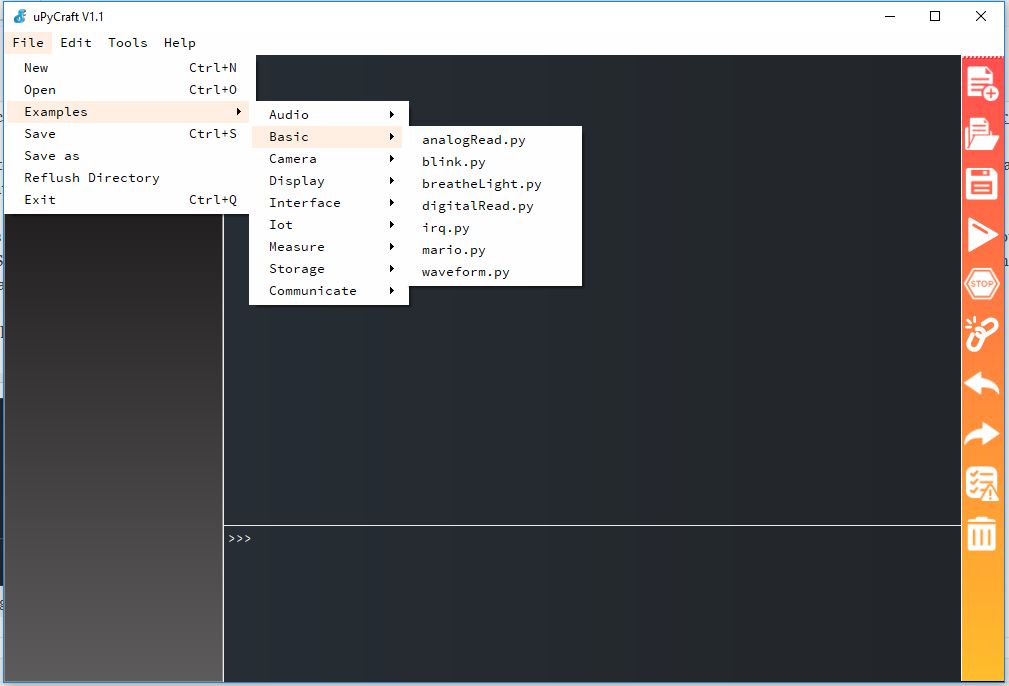
Task: Click the Clear trash can icon
Action: click(x=981, y=533)
